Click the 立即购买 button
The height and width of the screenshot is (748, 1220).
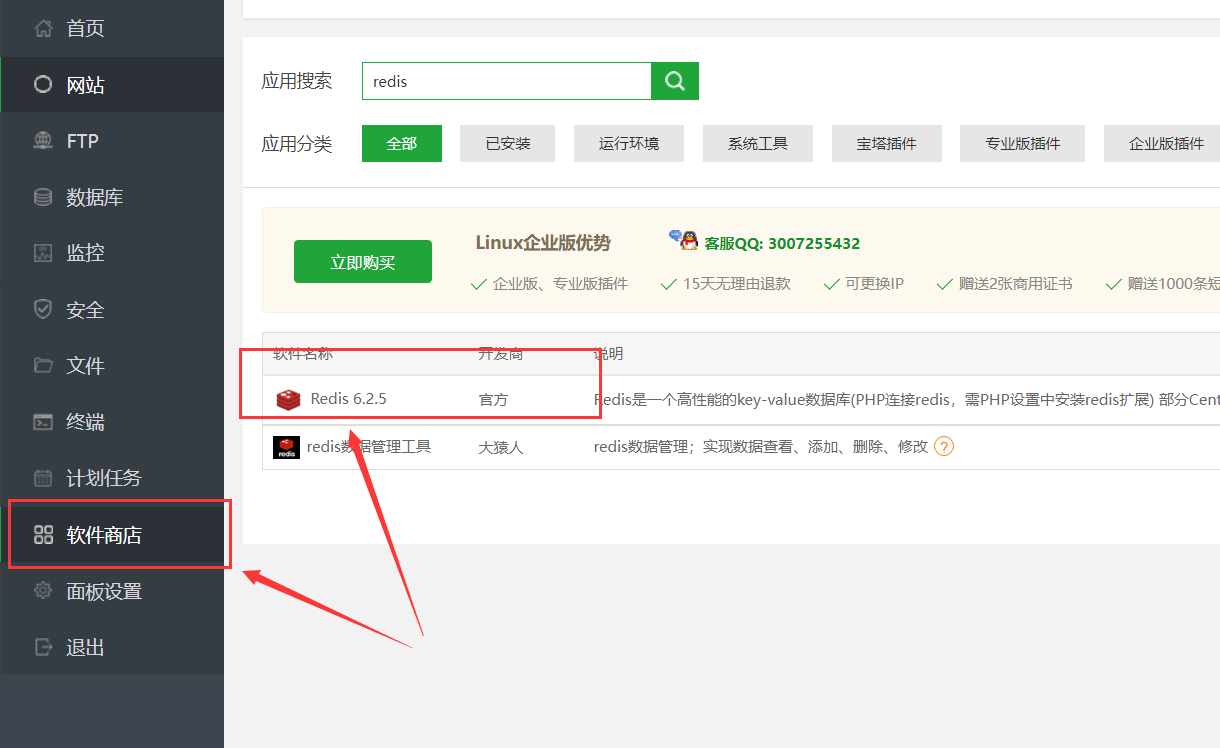pos(363,262)
